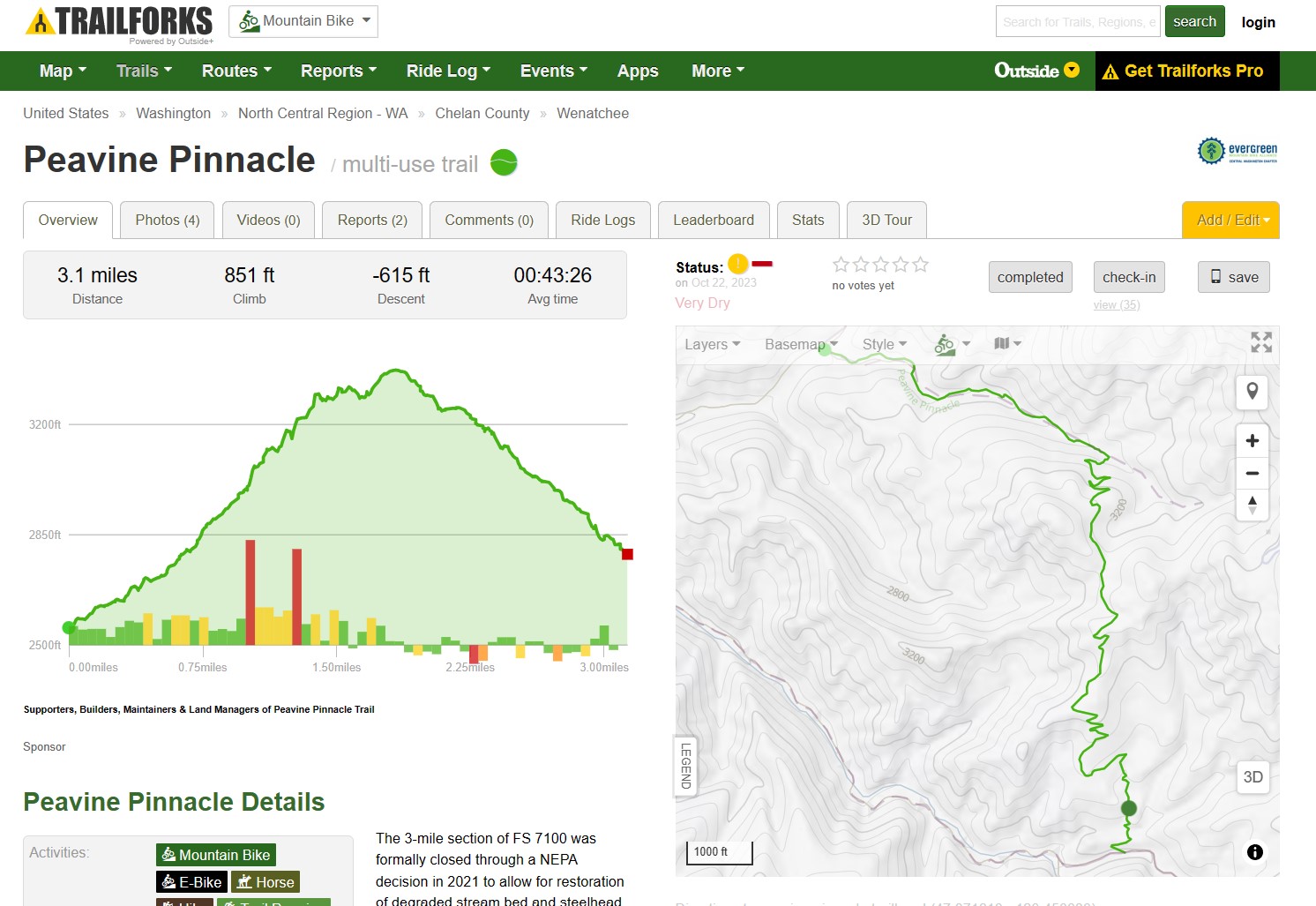Zoom in on the trail map
Viewport: 1316px width, 906px height.
coord(1252,440)
